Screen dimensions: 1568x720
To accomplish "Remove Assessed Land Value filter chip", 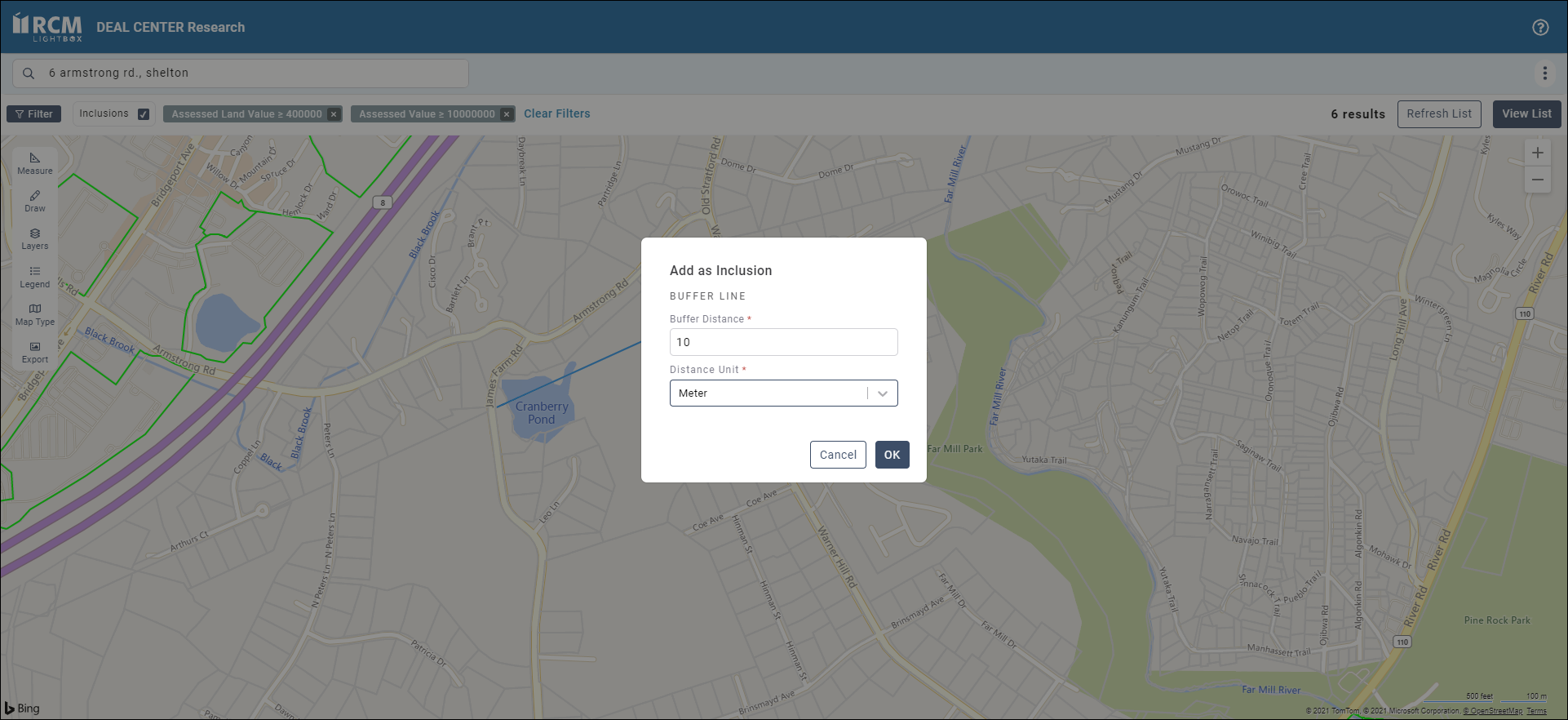I will point(334,114).
